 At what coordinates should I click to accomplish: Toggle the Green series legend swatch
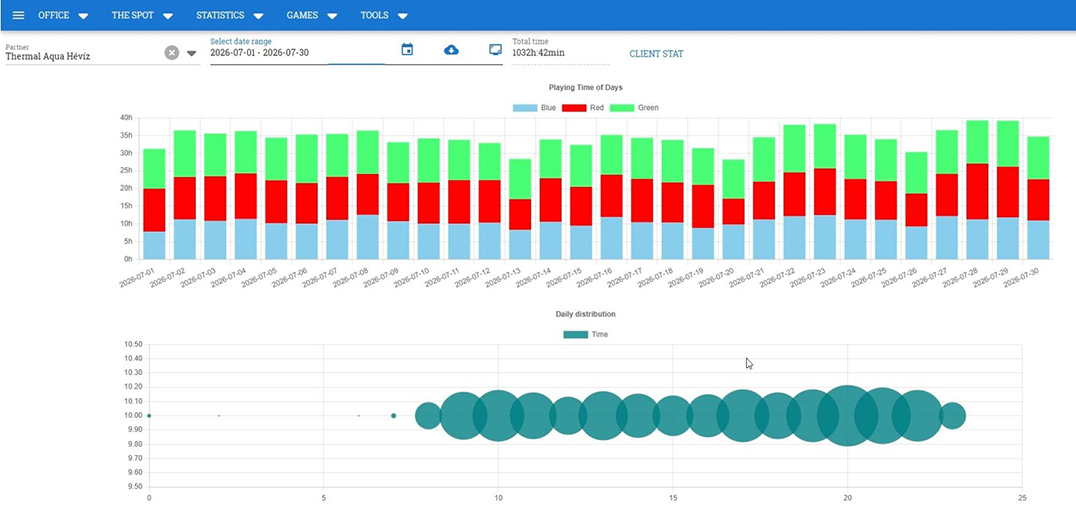pyautogui.click(x=622, y=108)
